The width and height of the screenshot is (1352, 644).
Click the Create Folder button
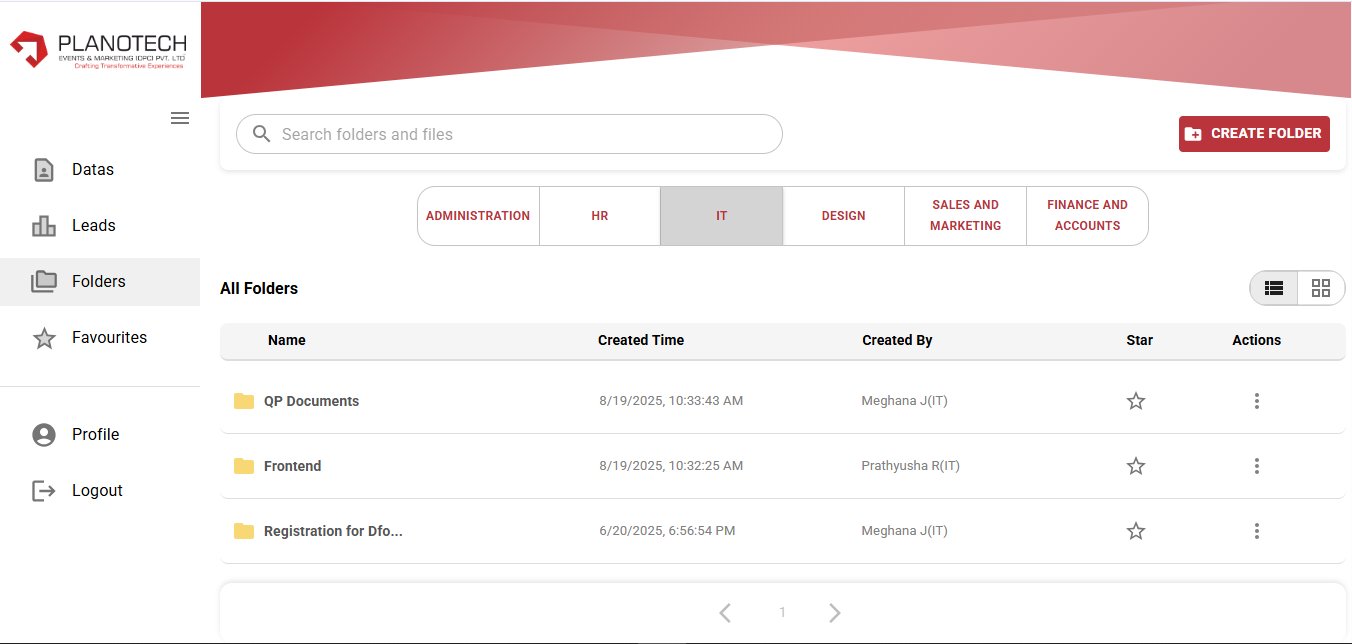[1254, 133]
